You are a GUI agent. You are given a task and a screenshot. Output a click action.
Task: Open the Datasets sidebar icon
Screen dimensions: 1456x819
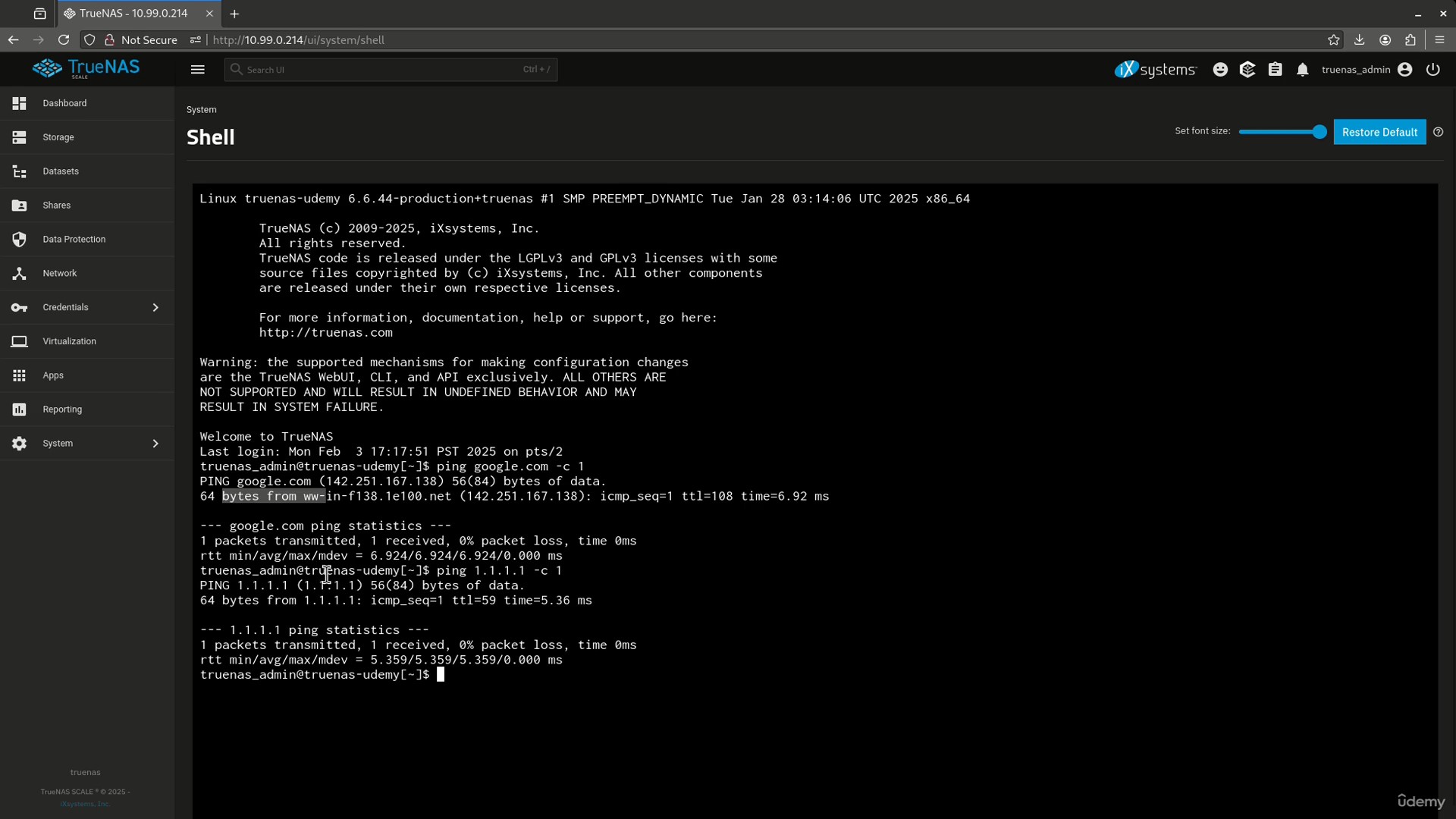click(x=19, y=171)
